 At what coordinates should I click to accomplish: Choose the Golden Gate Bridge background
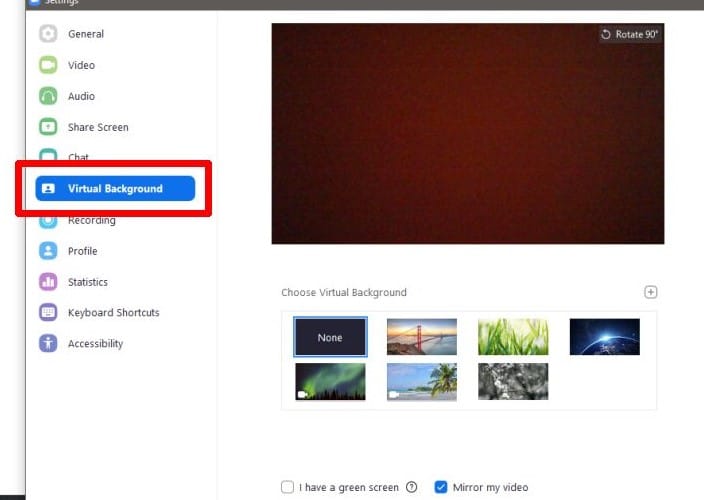click(421, 337)
